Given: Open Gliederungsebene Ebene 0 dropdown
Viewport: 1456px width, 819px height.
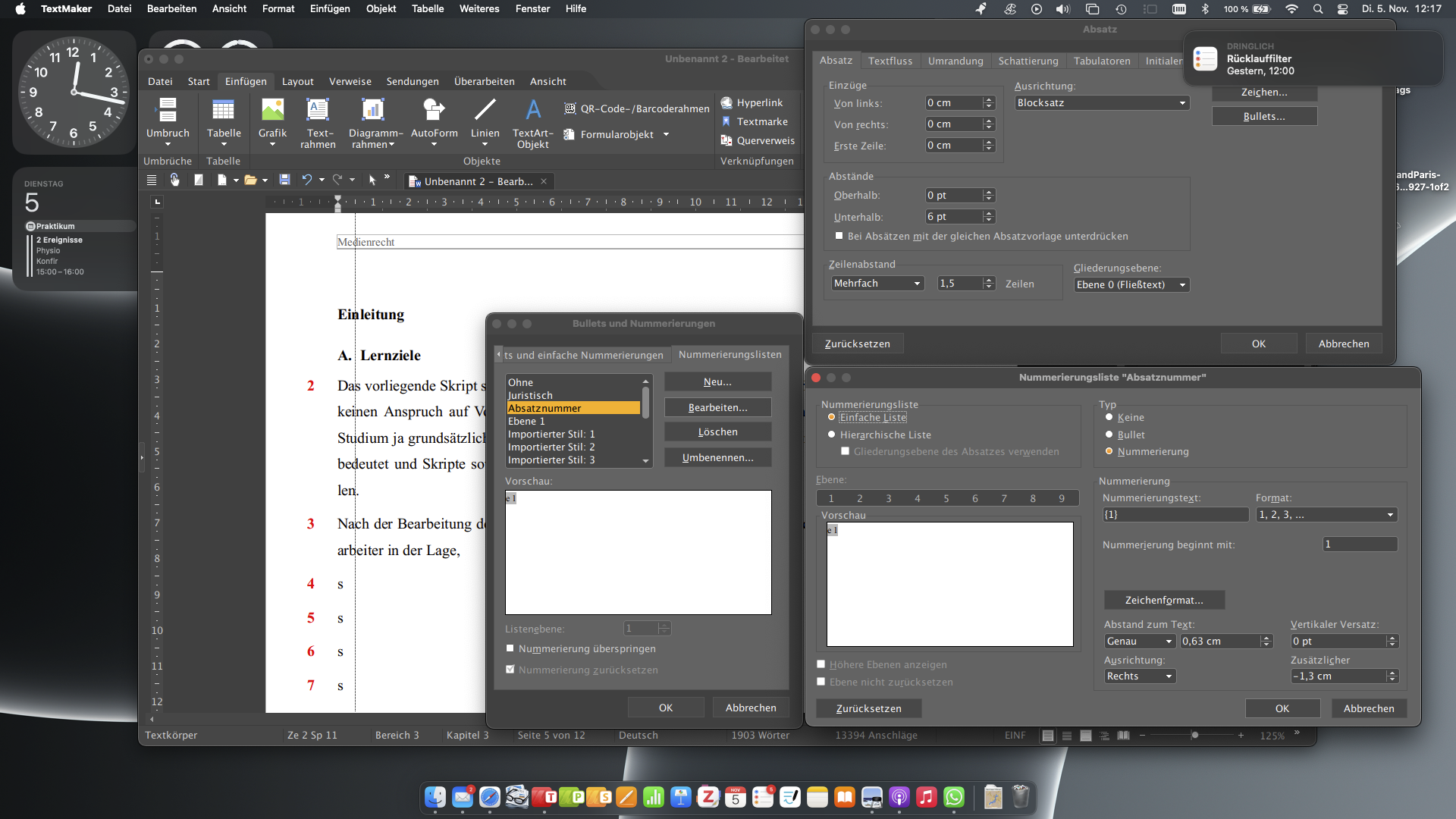Looking at the screenshot, I should tap(1131, 284).
